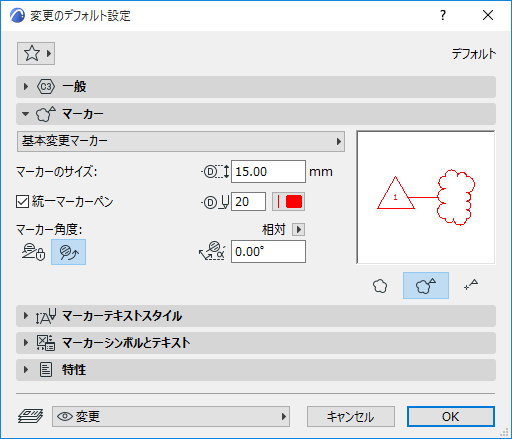Click the マーカー panel cloud icon
Viewport: 512px width, 439px height.
coord(45,114)
